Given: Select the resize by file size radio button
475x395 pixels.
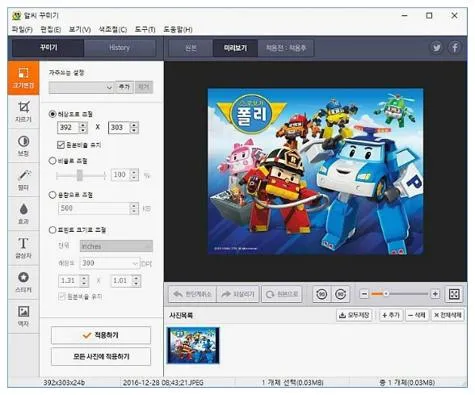Looking at the screenshot, I should [52, 195].
